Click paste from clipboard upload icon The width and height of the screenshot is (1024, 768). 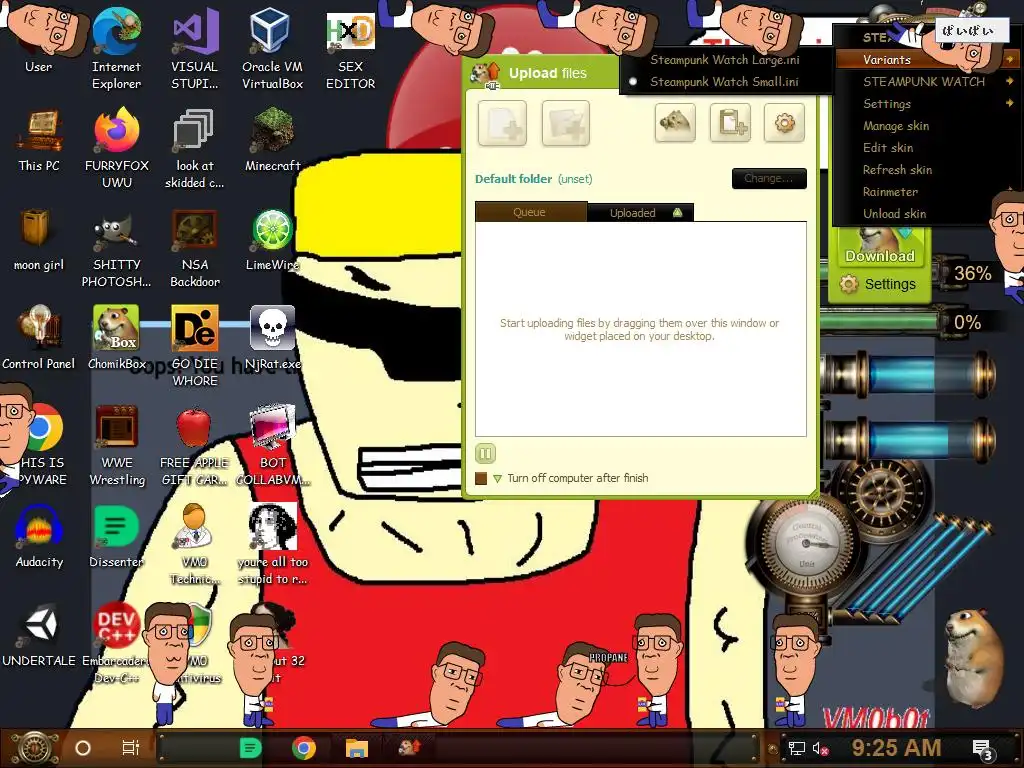[730, 122]
